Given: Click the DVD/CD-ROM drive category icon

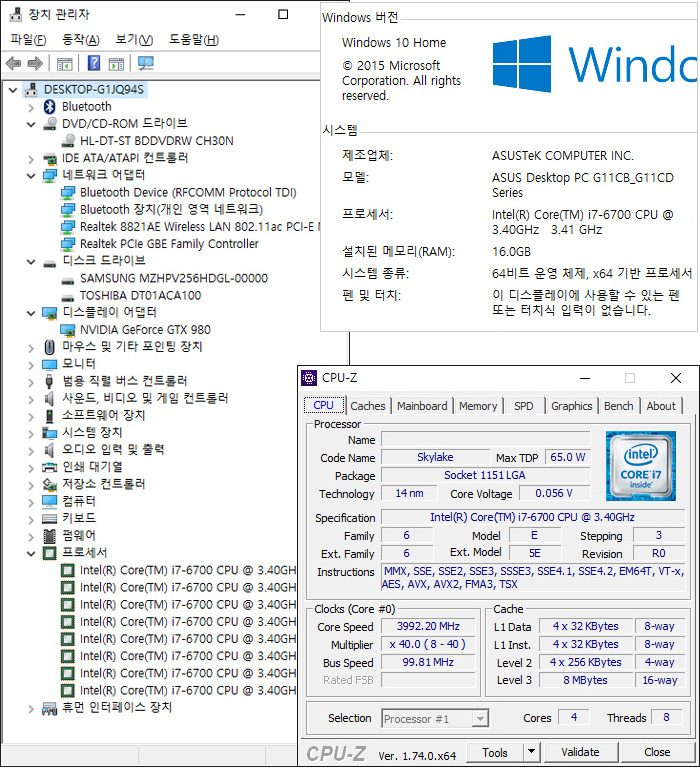Looking at the screenshot, I should [x=50, y=124].
